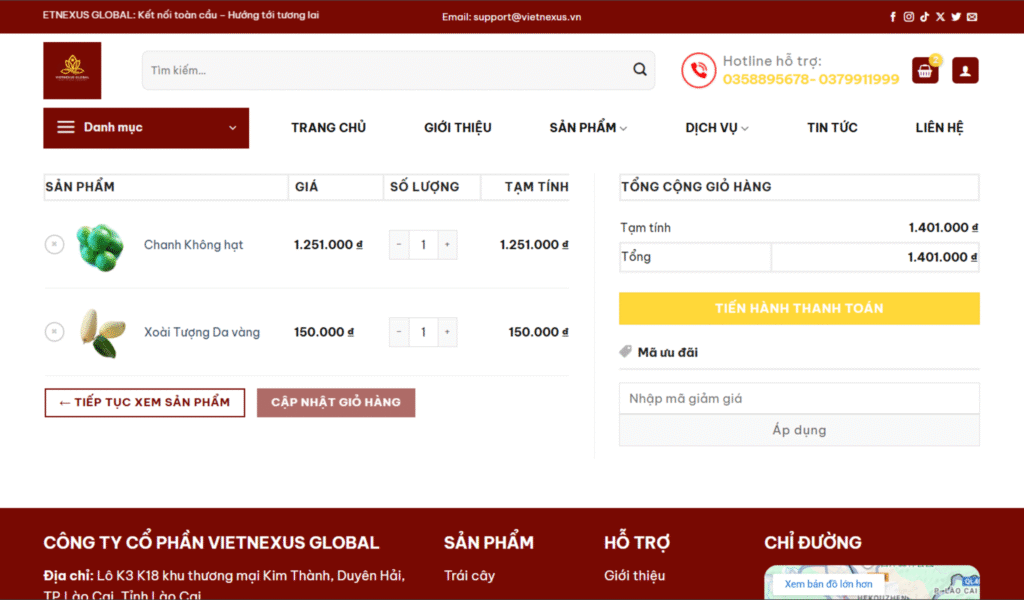The height and width of the screenshot is (600, 1024).
Task: Increase quantity of Chanh Không hạt
Action: coord(447,245)
